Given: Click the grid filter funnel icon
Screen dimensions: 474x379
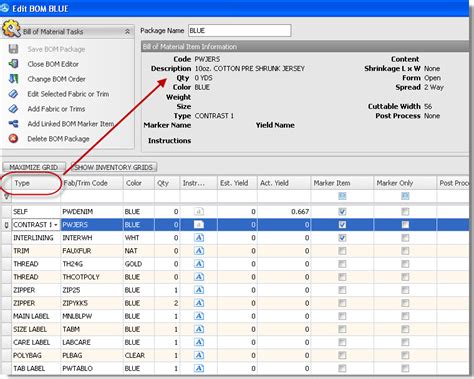Looking at the screenshot, I should pyautogui.click(x=6, y=197).
